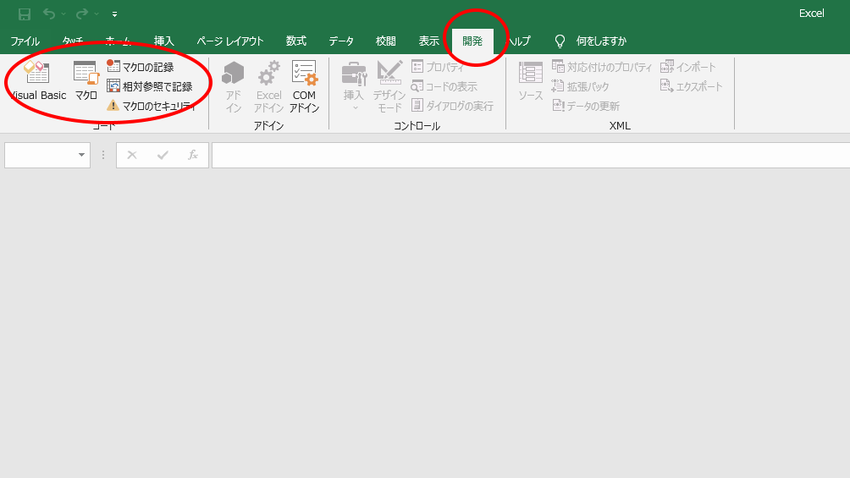Switch to the 校閲 (Review) tab
Image resolution: width=850 pixels, height=478 pixels.
pyautogui.click(x=386, y=41)
